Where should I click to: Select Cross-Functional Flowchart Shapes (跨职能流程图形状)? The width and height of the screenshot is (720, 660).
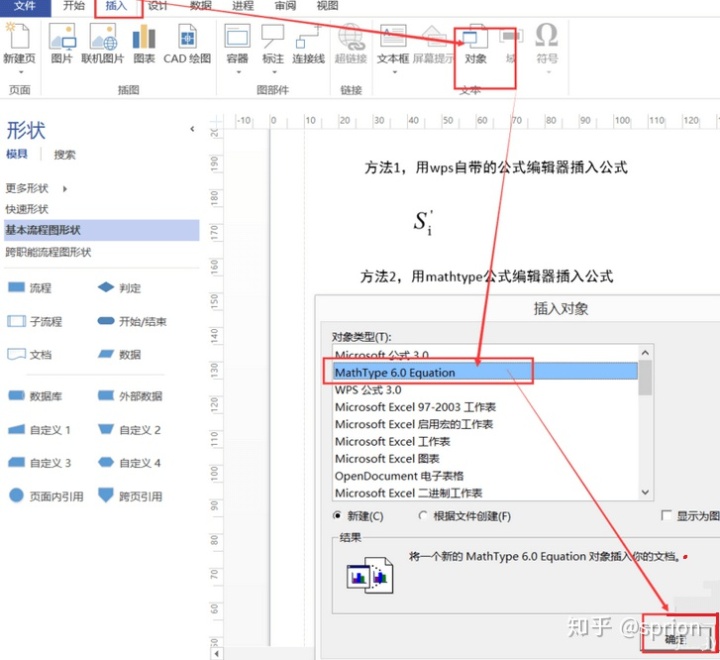(48, 252)
